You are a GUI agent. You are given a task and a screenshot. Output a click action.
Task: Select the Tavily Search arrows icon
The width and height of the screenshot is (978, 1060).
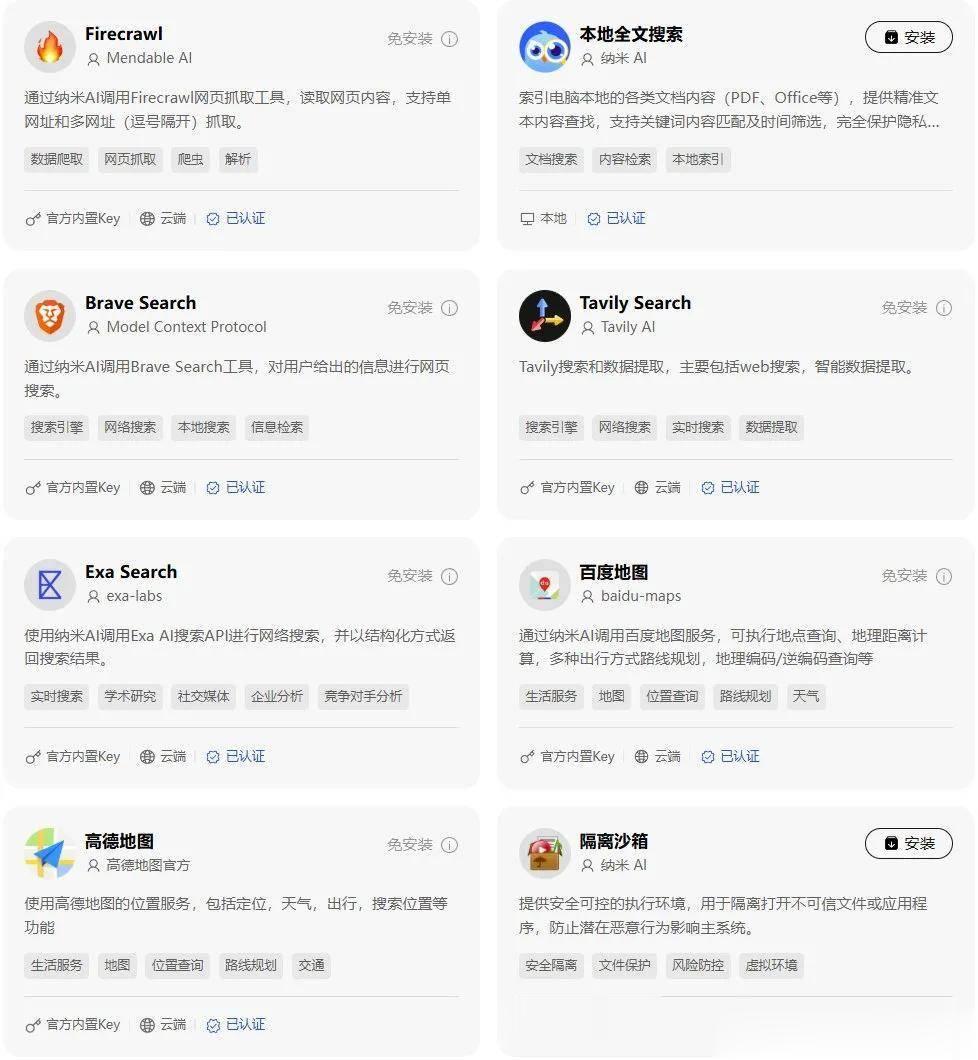[x=545, y=316]
